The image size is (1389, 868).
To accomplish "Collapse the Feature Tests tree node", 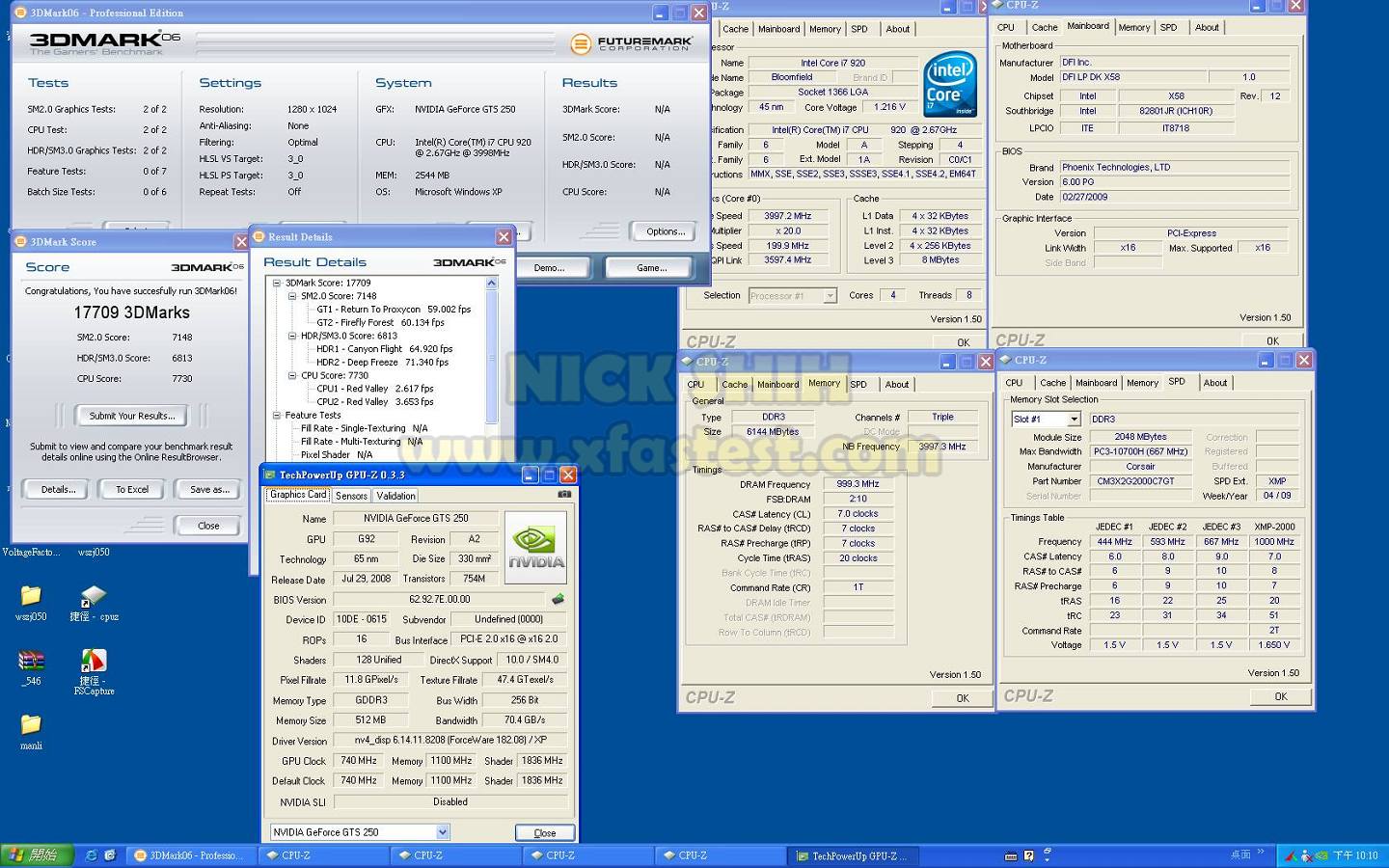I will point(277,415).
